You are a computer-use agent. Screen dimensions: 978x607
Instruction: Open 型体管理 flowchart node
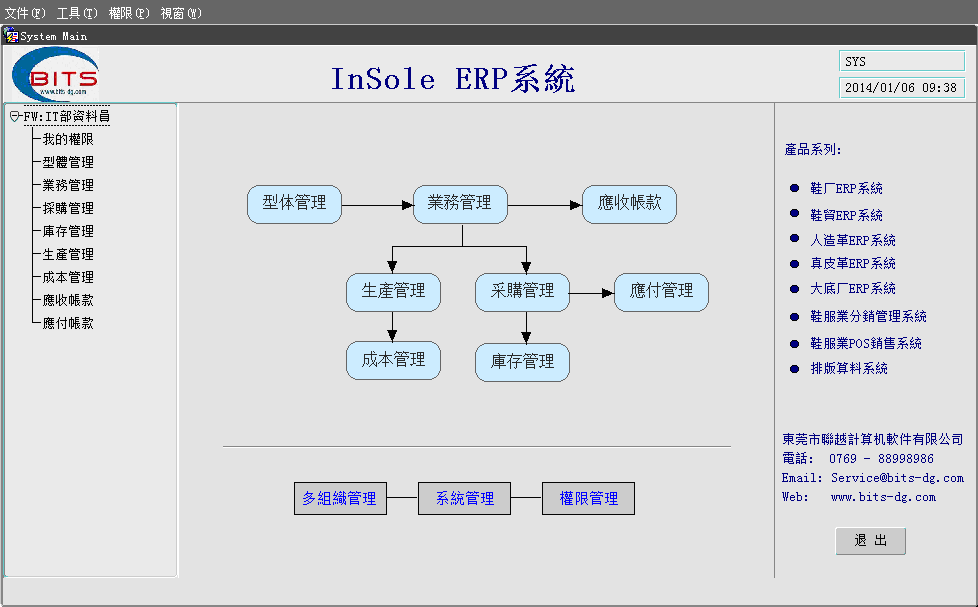(x=294, y=204)
